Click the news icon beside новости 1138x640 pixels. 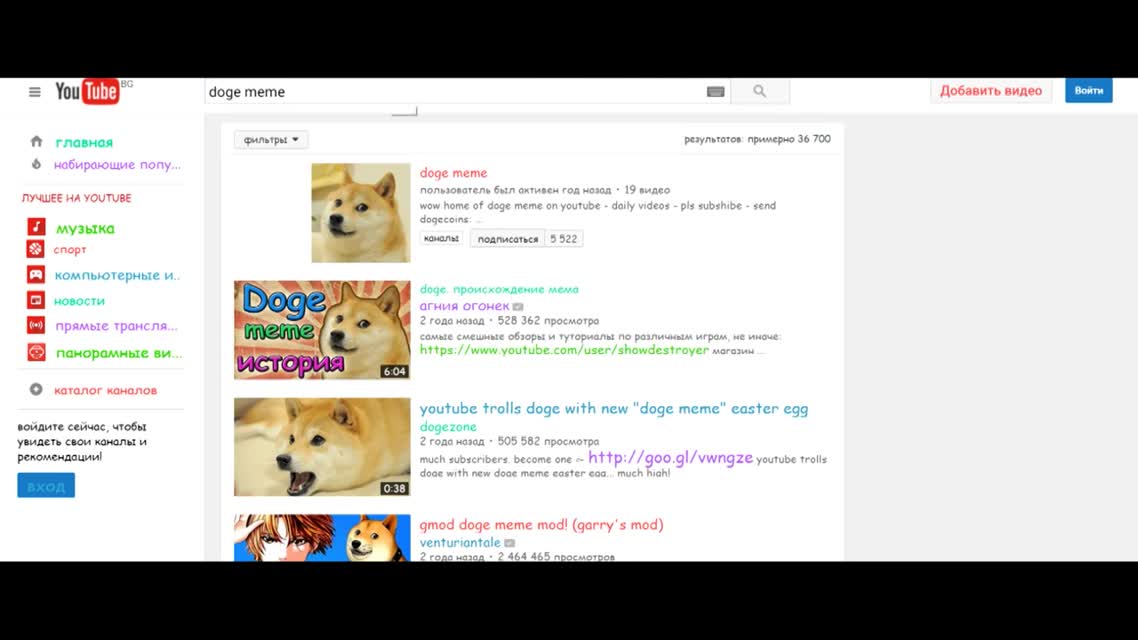tap(36, 300)
